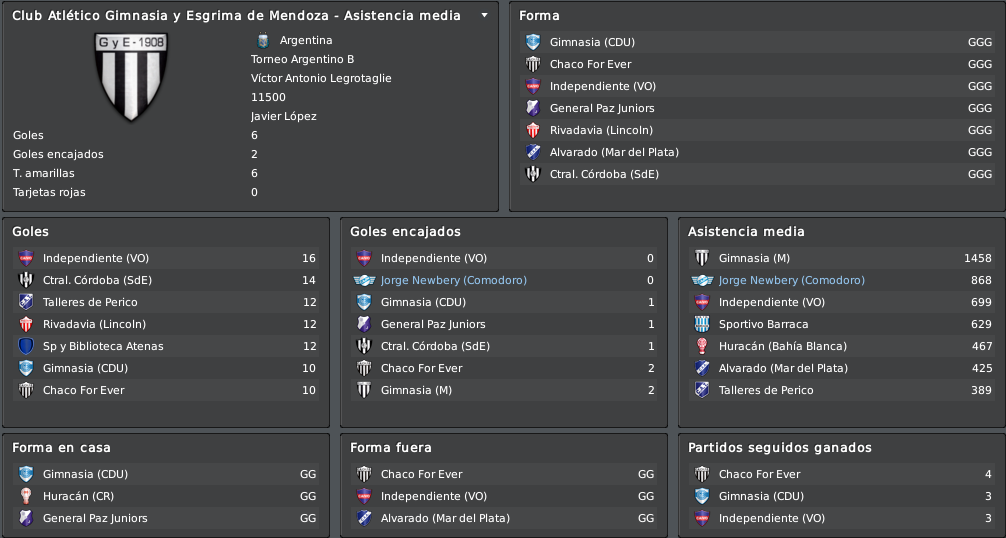The image size is (1006, 538).
Task: Click Chaco For Ever badge in Forma panel
Action: tap(533, 64)
